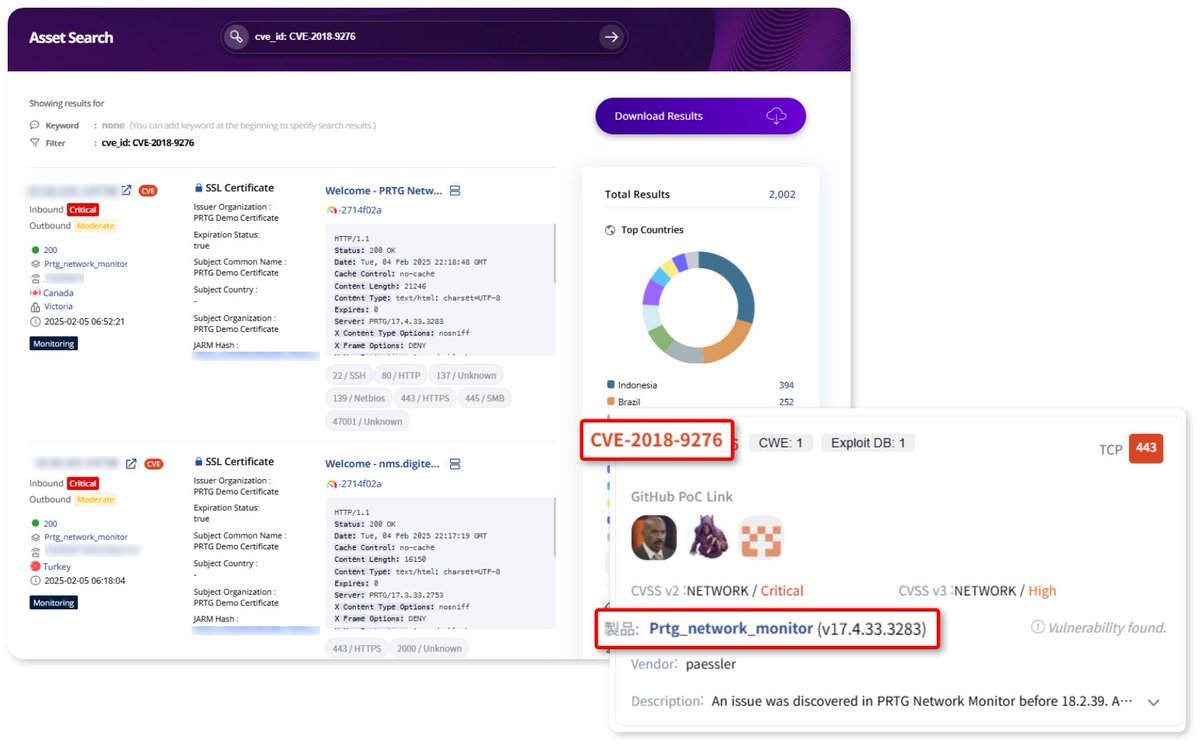Open the Welcome - PRTG Netw... result title

click(x=383, y=191)
